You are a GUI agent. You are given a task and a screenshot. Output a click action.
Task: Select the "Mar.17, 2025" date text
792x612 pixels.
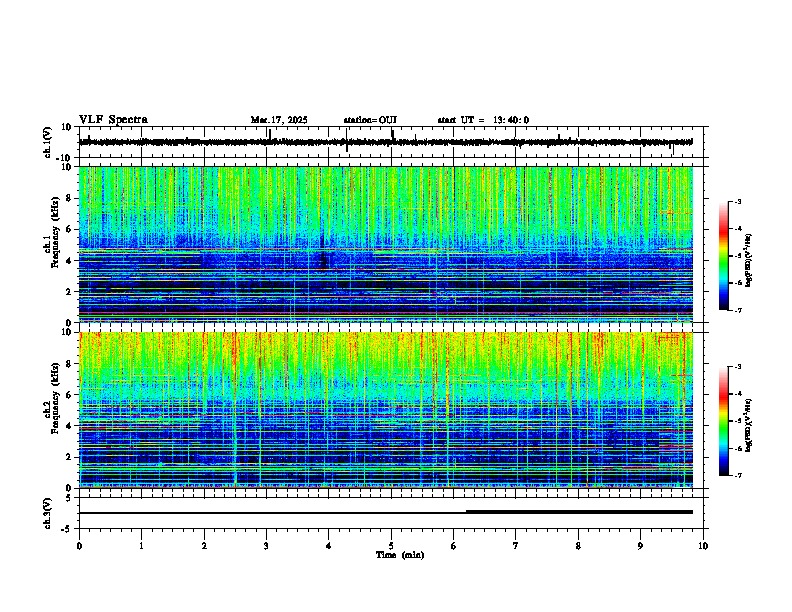[x=279, y=120]
